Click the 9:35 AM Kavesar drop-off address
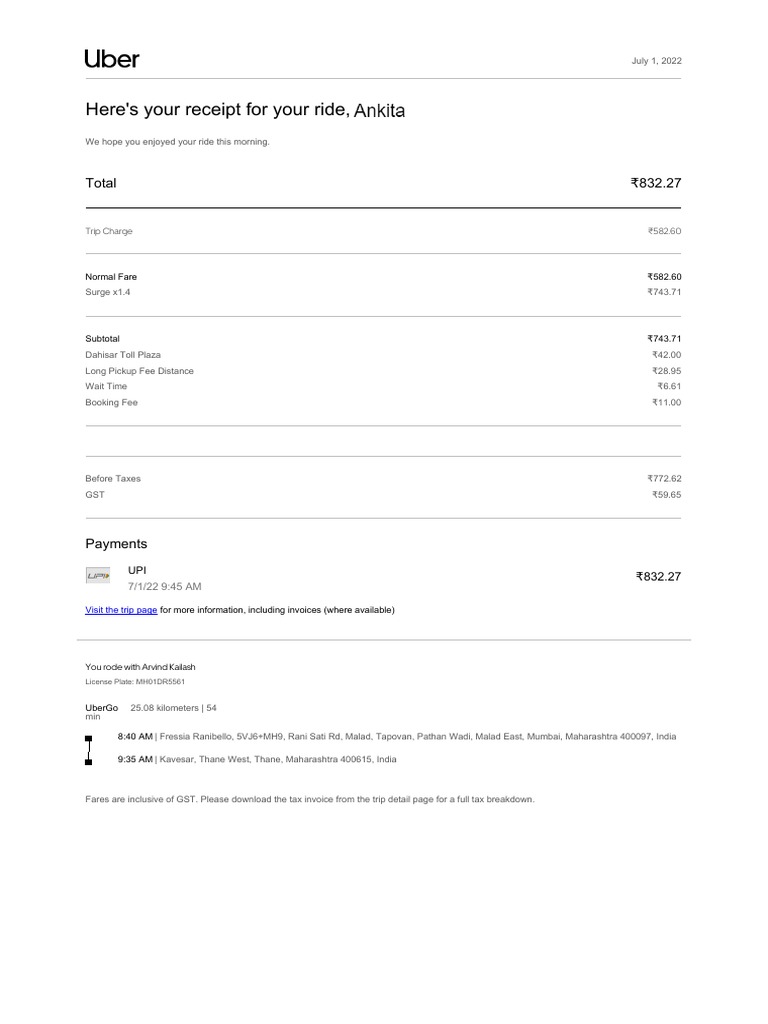Screen dimensions: 768x1024 click(x=257, y=759)
